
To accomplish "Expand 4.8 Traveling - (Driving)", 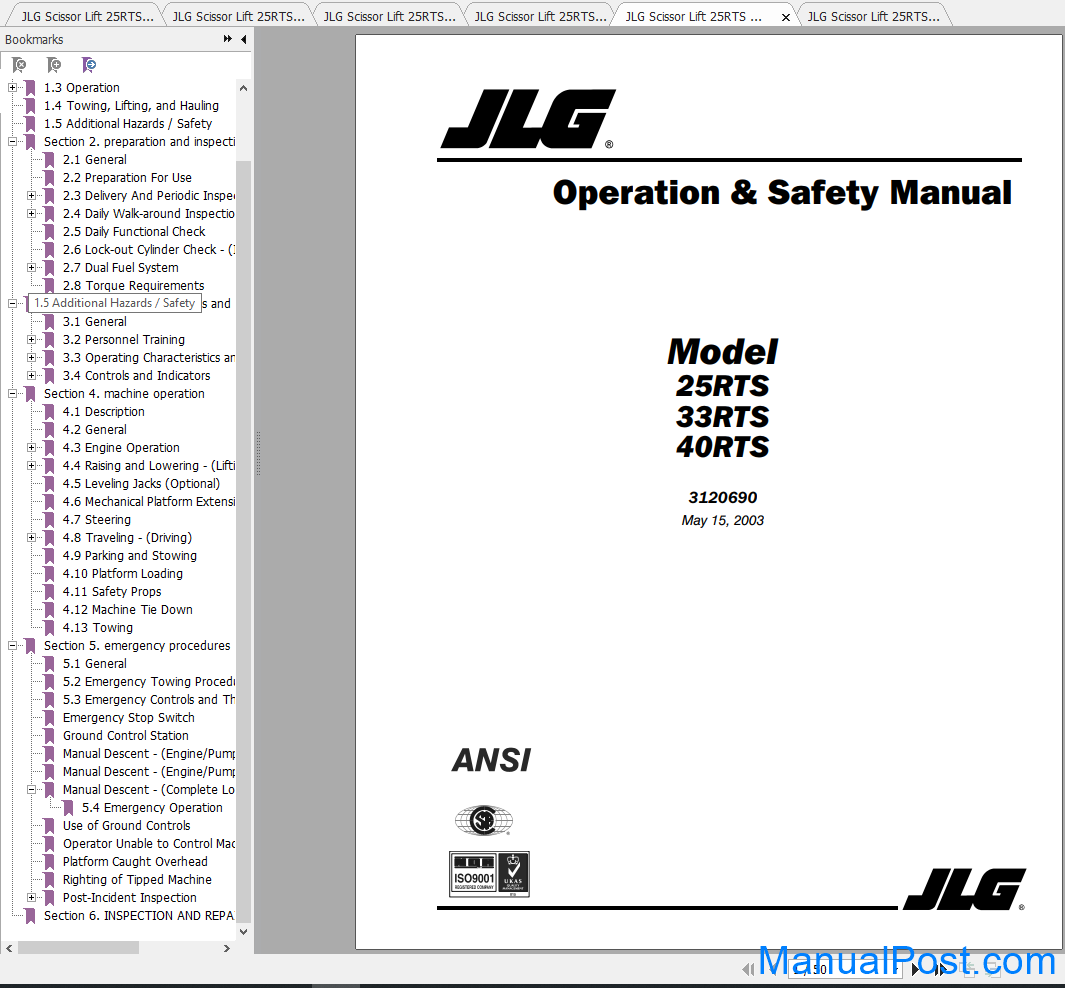I will coord(31,538).
